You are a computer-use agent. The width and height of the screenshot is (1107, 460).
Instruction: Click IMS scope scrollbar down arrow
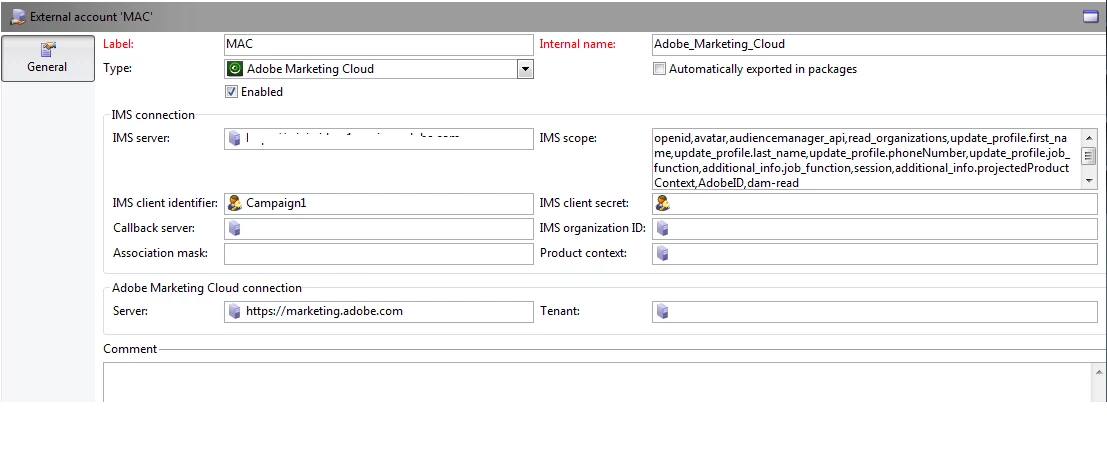point(1089,181)
